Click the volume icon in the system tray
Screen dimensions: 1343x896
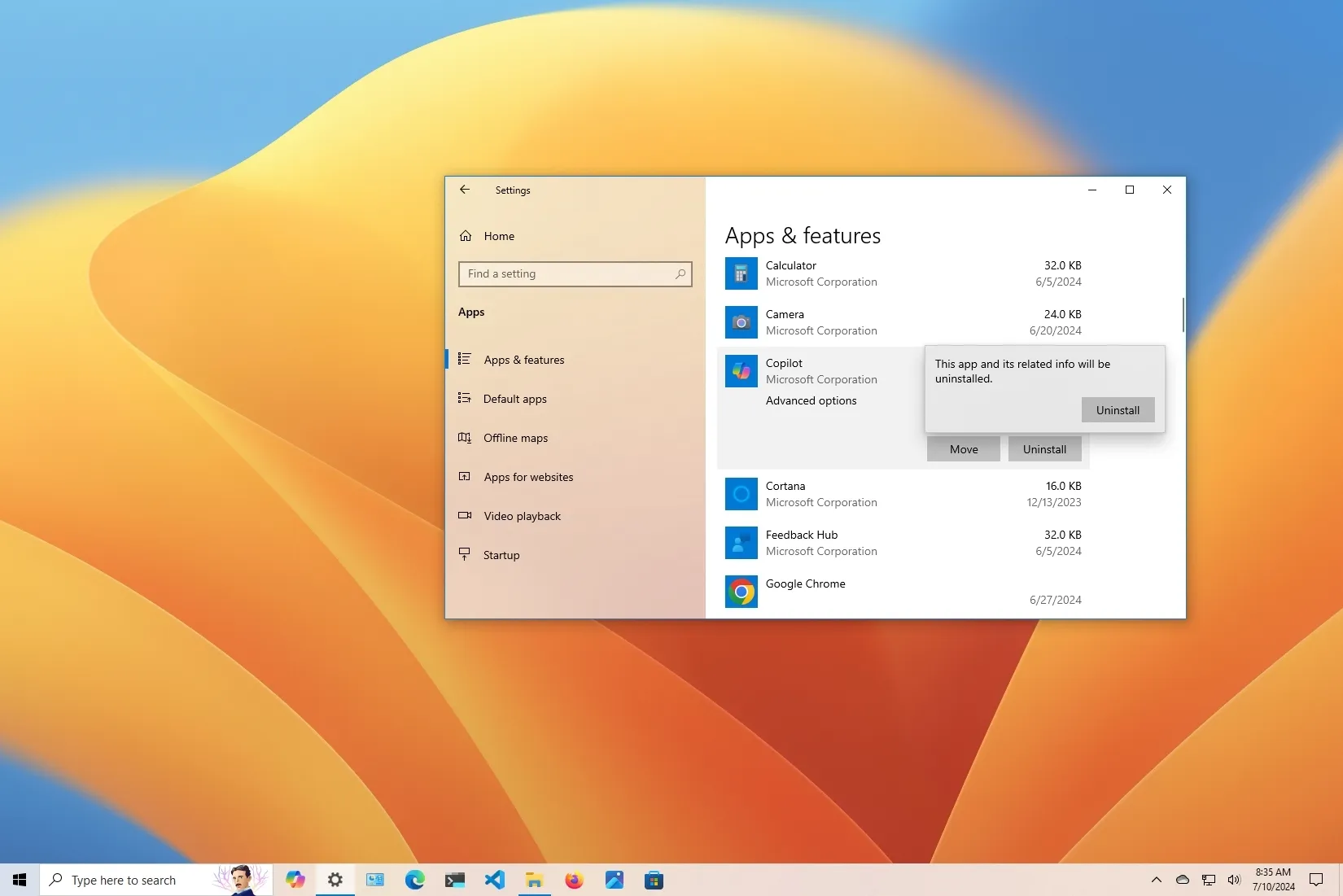tap(1234, 880)
